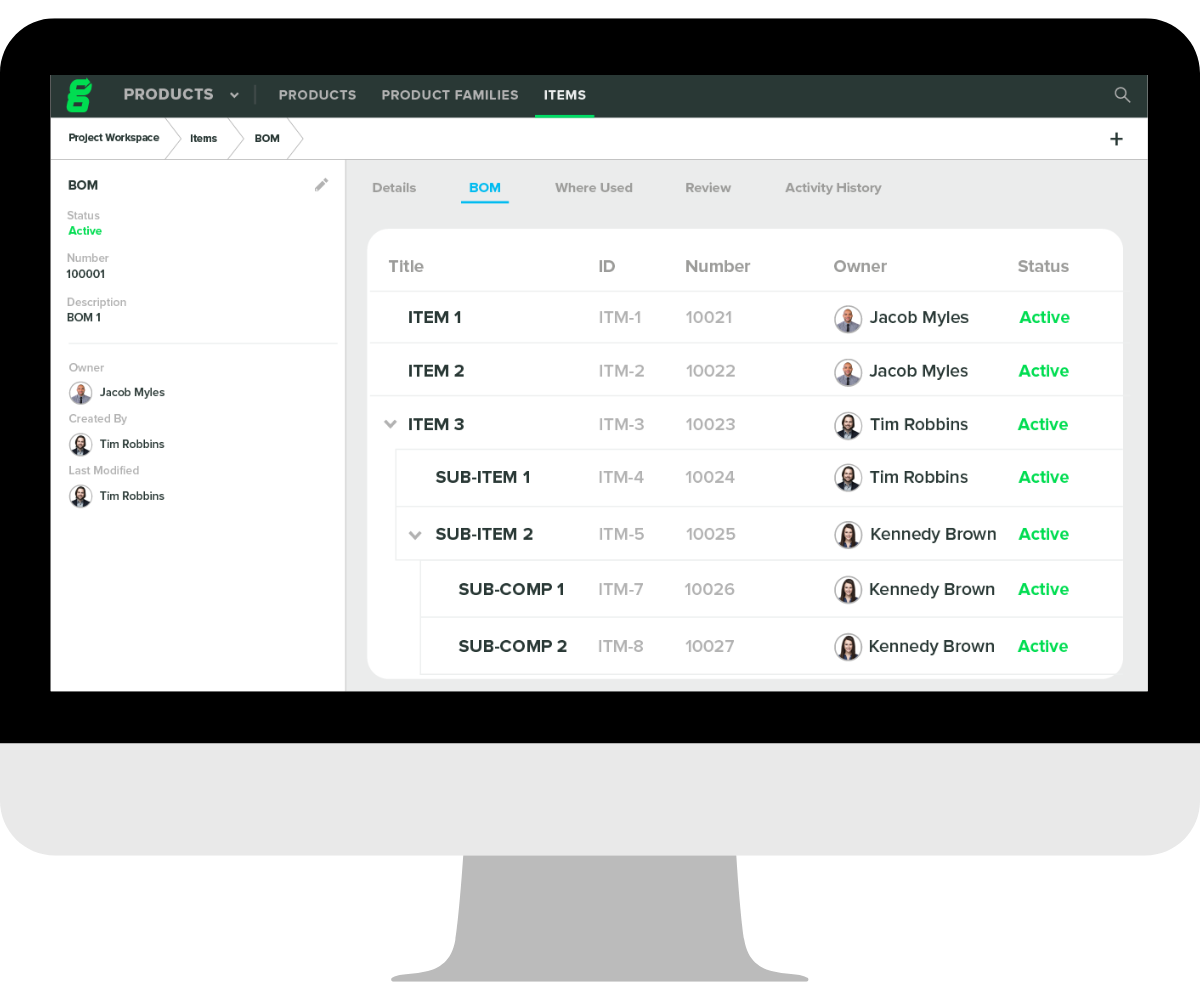Switch to the Details tab
Viewport: 1200px width, 1000px height.
[394, 187]
